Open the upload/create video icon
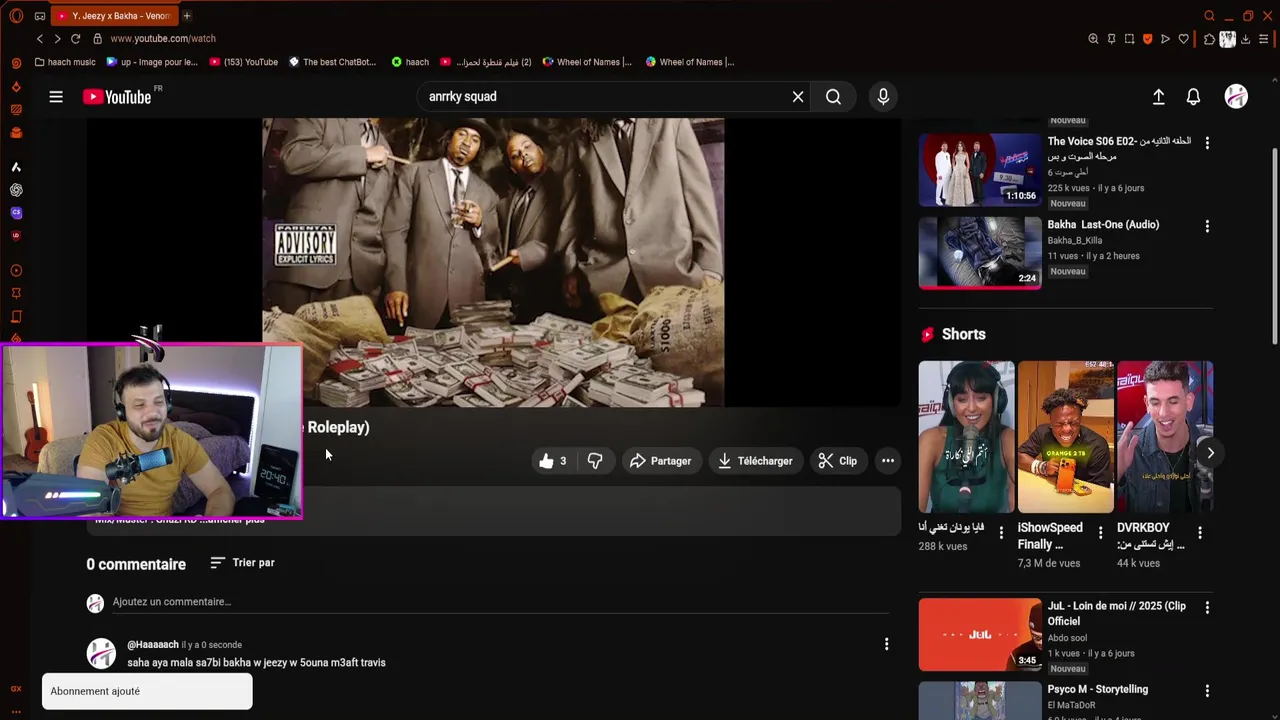This screenshot has width=1280, height=720. 1158,97
